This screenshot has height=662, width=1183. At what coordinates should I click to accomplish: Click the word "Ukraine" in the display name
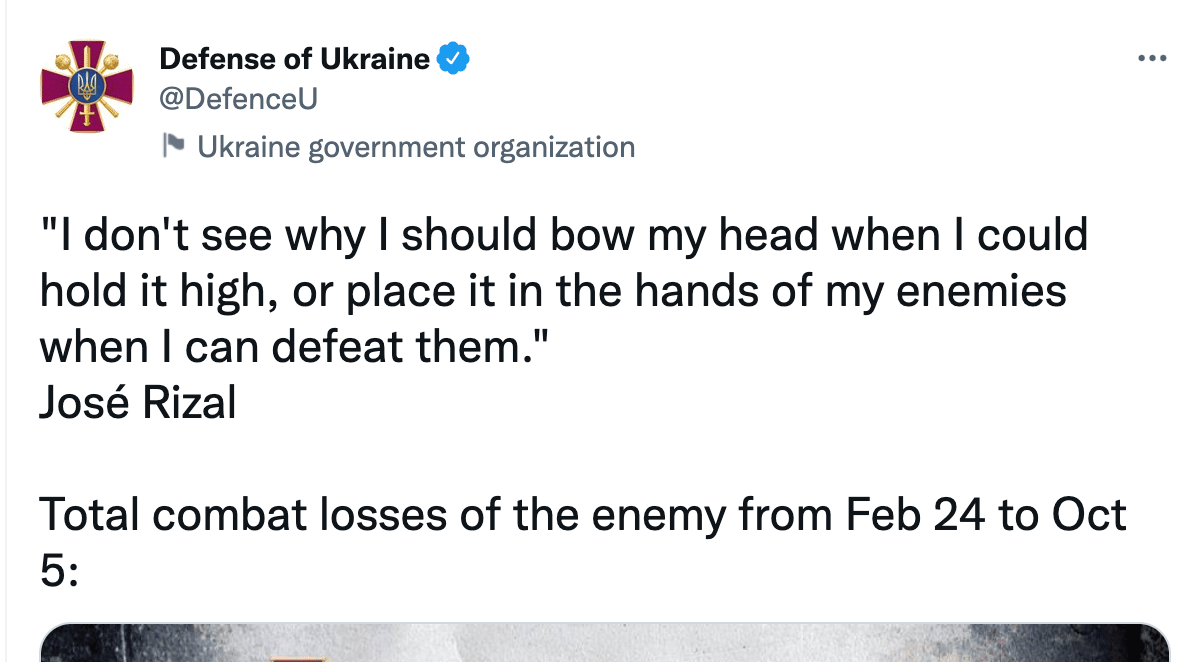[374, 59]
